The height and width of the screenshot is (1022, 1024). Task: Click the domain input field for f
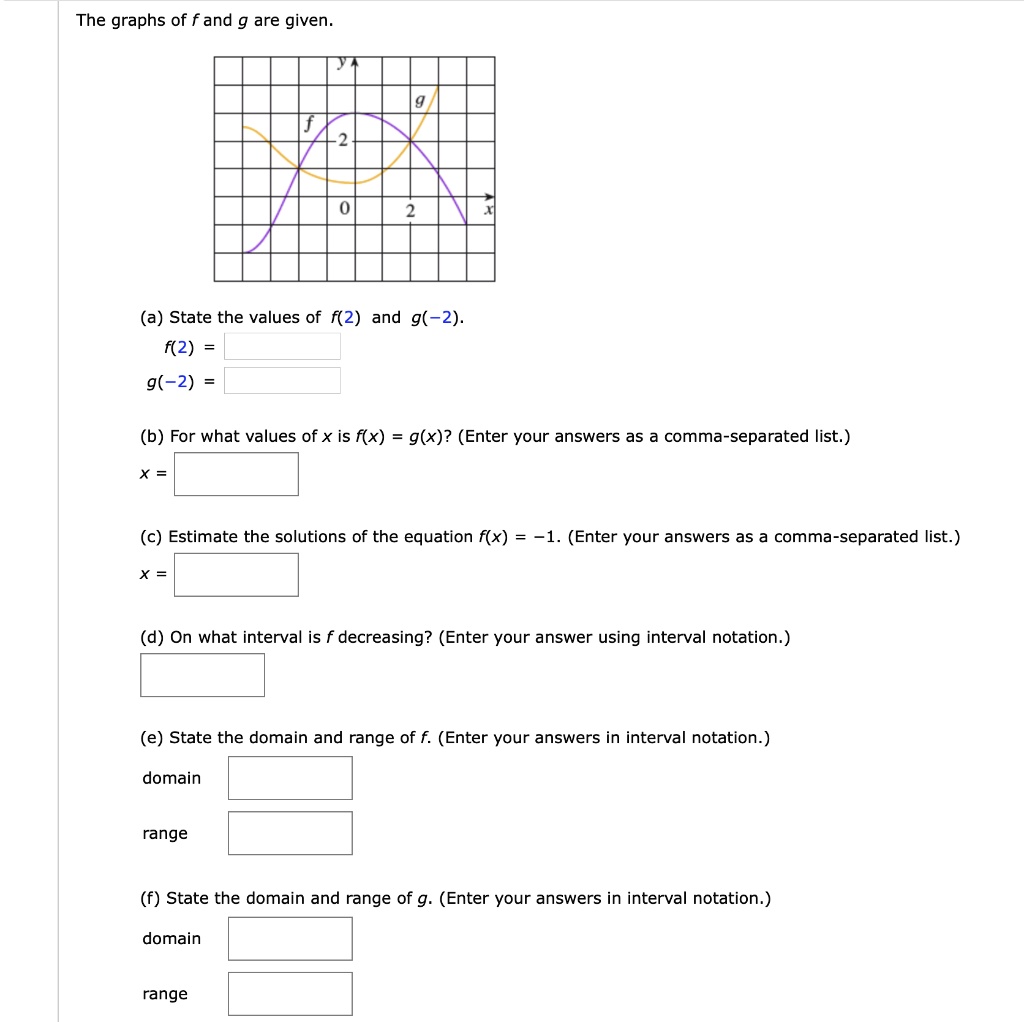[x=290, y=777]
